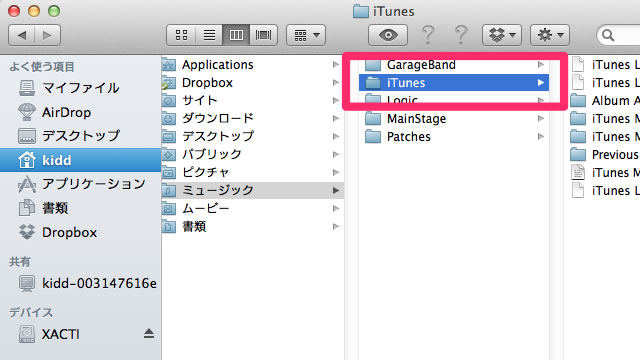
Task: Open アプリケーション from the sidebar
Action: [x=80, y=184]
